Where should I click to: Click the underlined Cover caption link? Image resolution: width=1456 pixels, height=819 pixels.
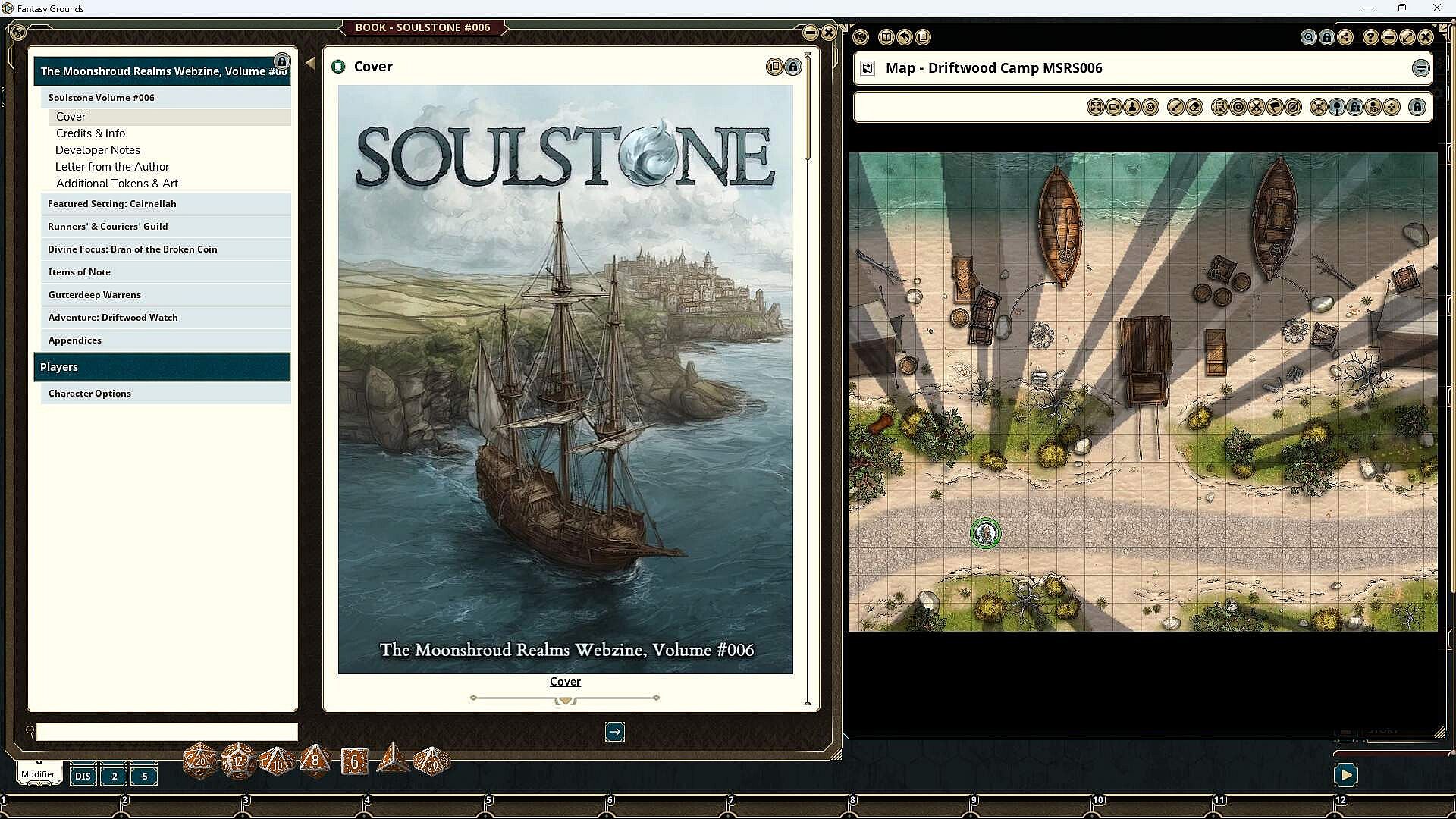tap(565, 682)
